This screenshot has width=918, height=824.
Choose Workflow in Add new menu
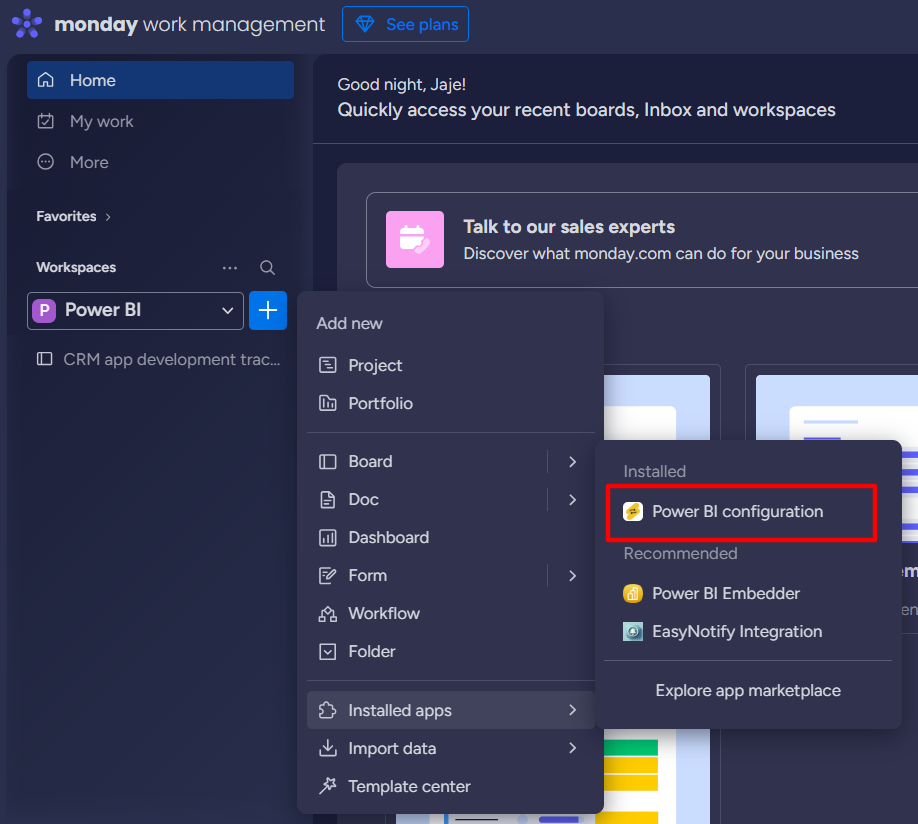(x=450, y=614)
